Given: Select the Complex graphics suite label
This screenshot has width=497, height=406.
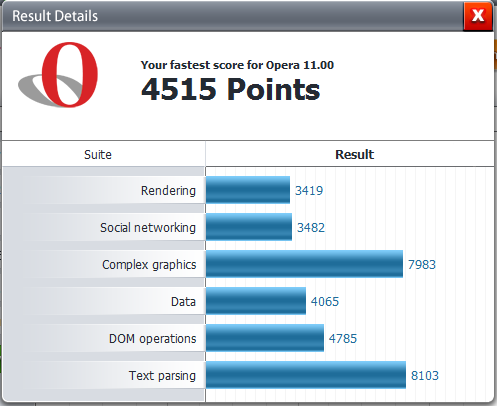Looking at the screenshot, I should coord(149,264).
